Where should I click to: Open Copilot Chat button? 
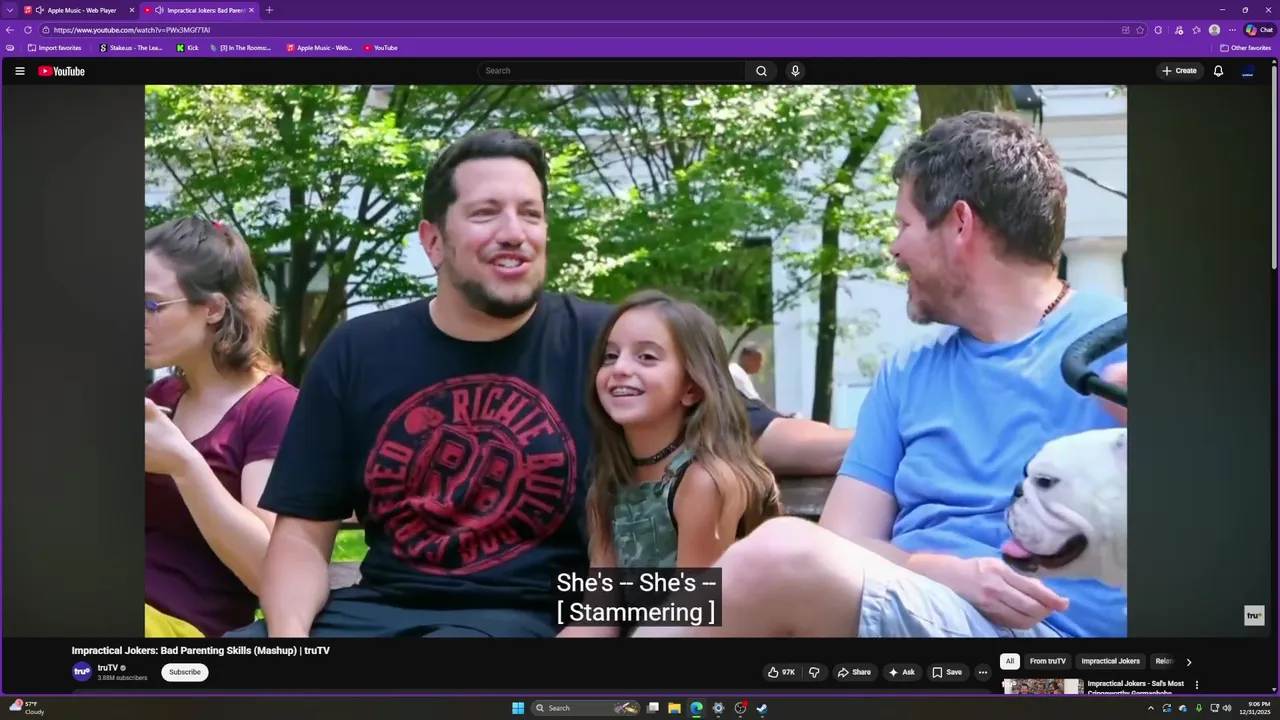(1259, 30)
